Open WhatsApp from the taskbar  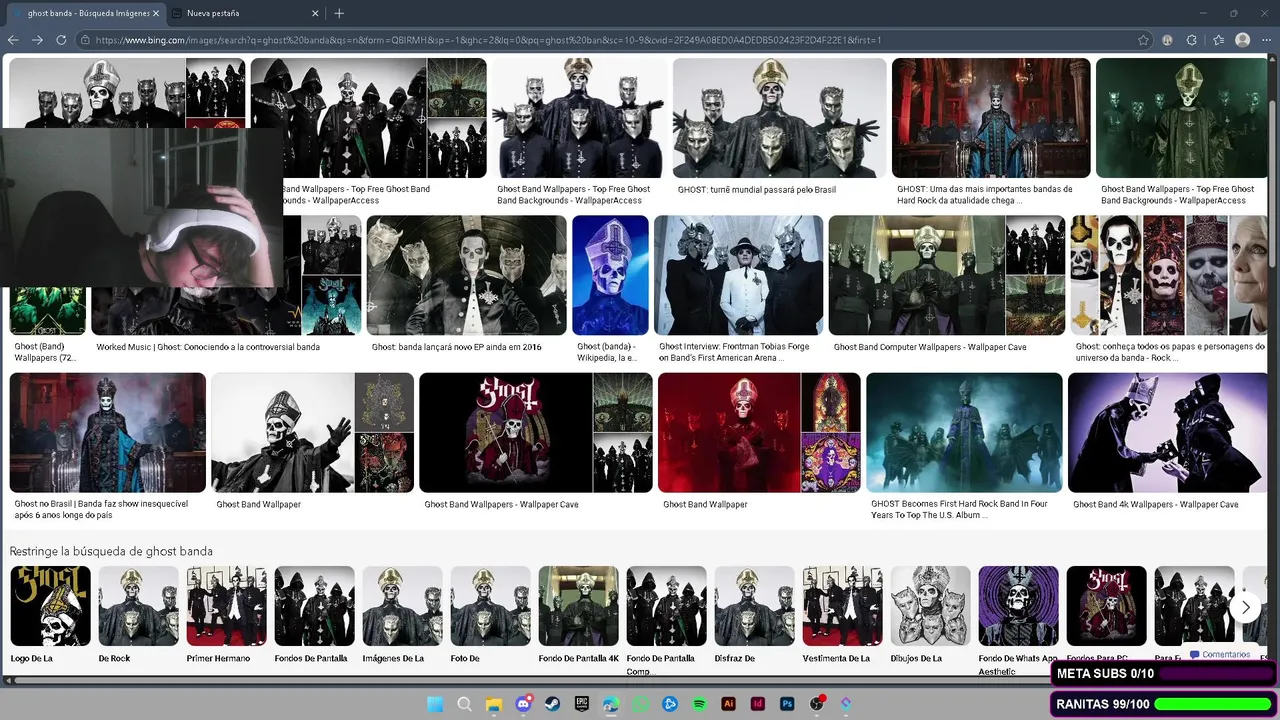click(x=640, y=704)
